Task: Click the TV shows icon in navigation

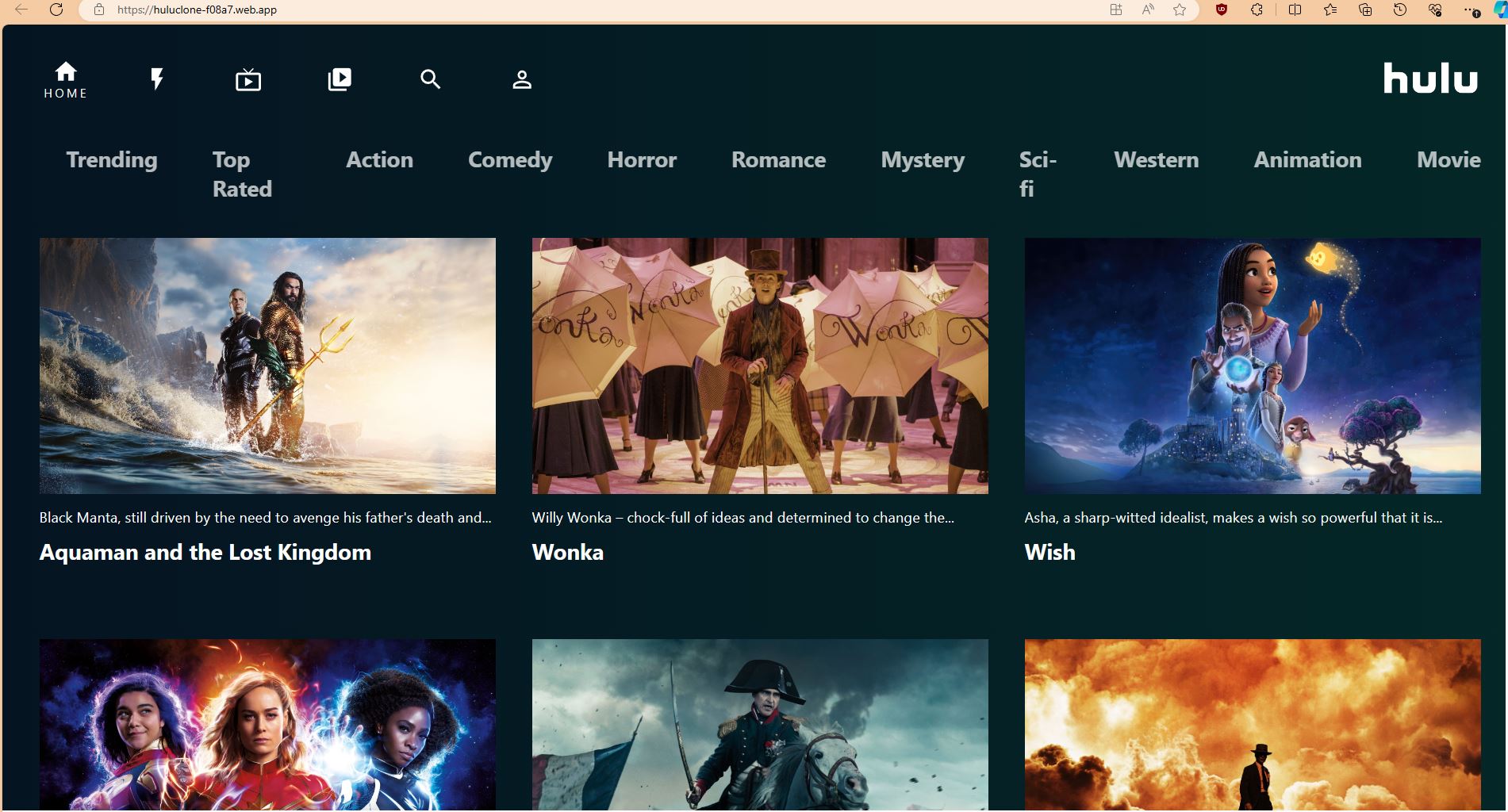Action: (x=248, y=79)
